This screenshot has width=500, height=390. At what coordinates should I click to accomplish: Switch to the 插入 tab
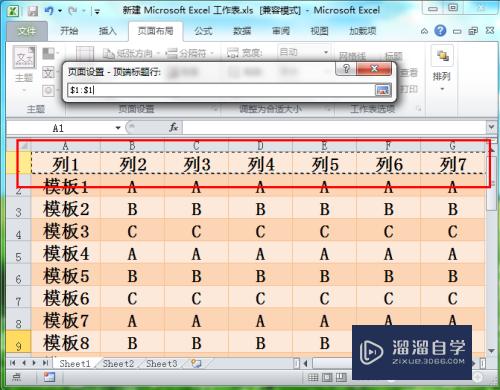pos(107,31)
